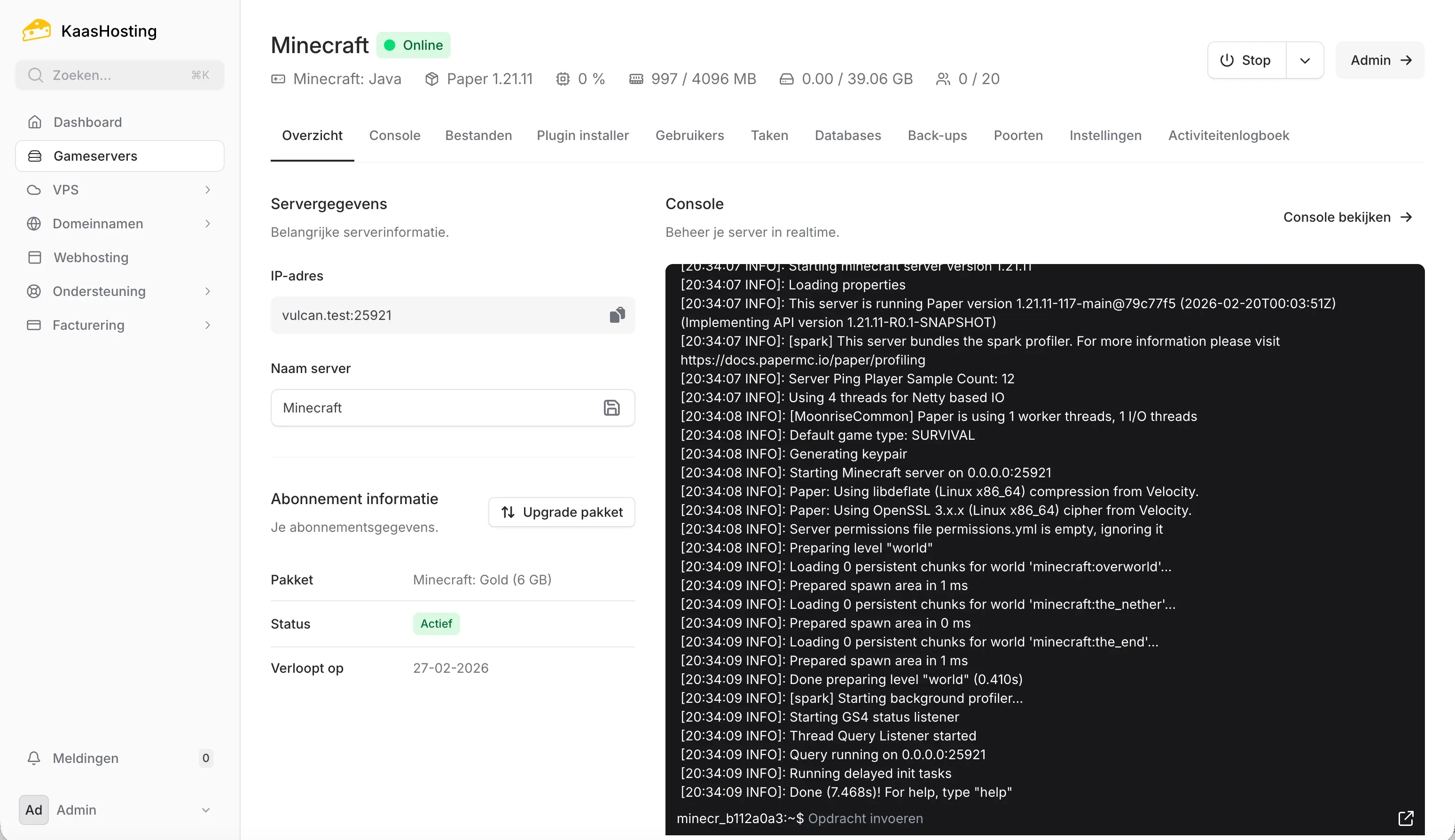Click the Opdracht invoeren command field

tap(866, 818)
